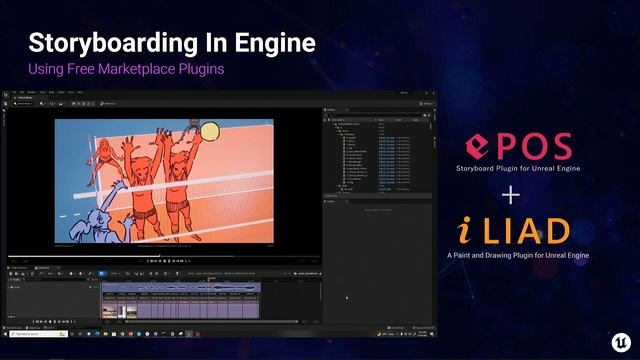
Task: Switch to the Outliner panel tab
Action: [x=331, y=110]
